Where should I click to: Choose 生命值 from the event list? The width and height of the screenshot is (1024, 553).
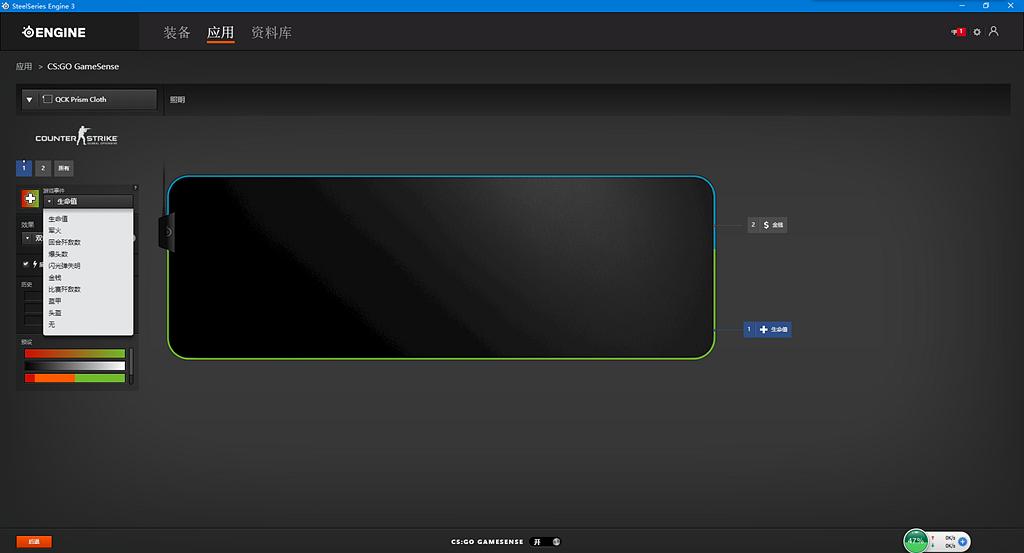[x=88, y=219]
